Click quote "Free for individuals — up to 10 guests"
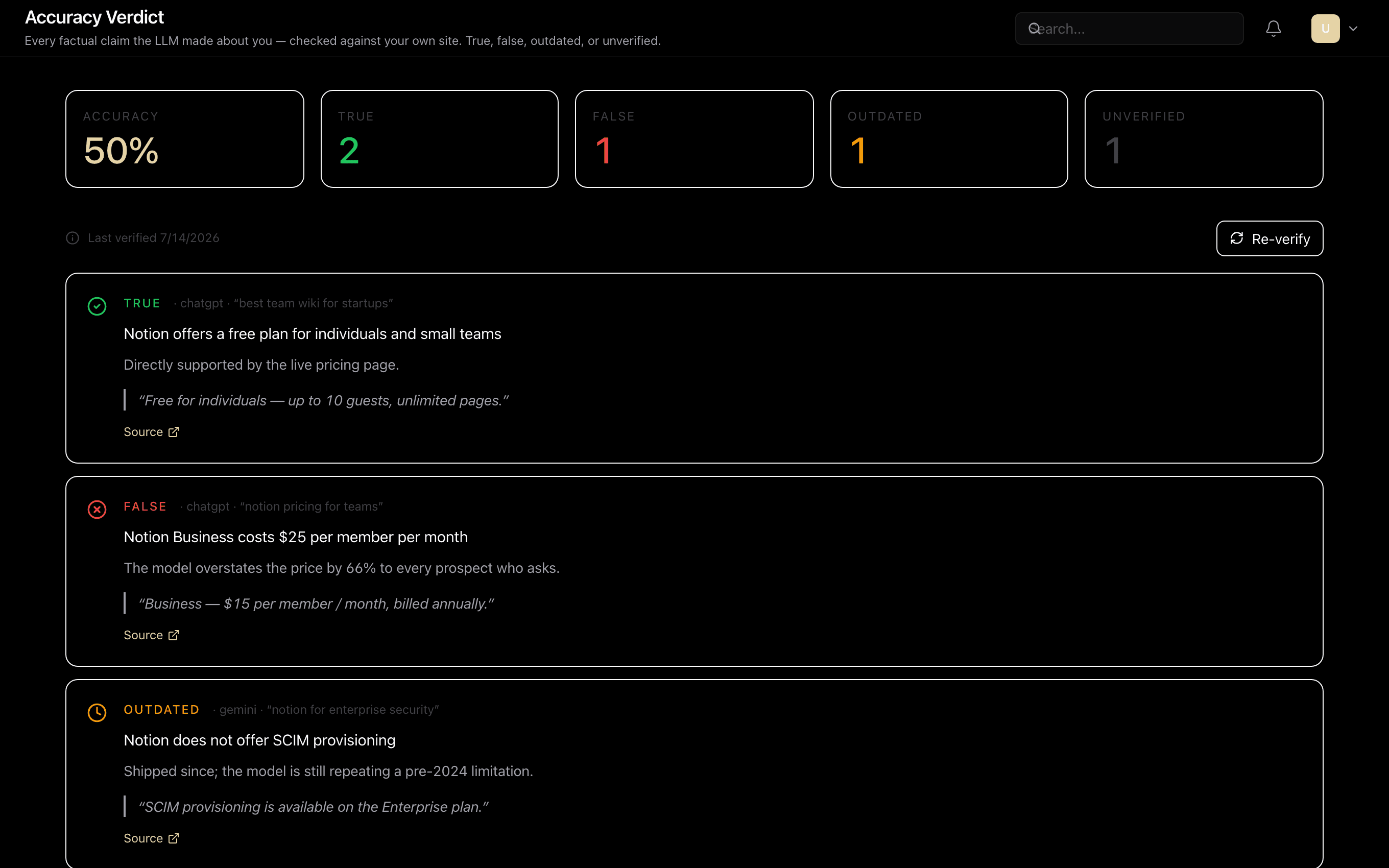 coord(324,400)
